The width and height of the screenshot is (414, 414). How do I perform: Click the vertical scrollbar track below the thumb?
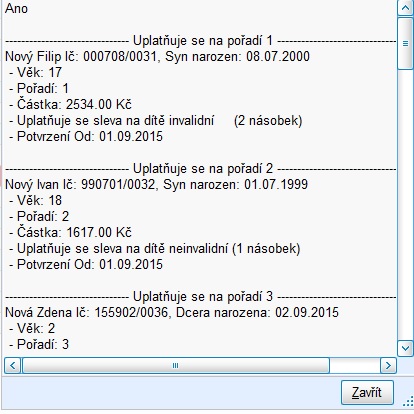pyautogui.click(x=405, y=205)
